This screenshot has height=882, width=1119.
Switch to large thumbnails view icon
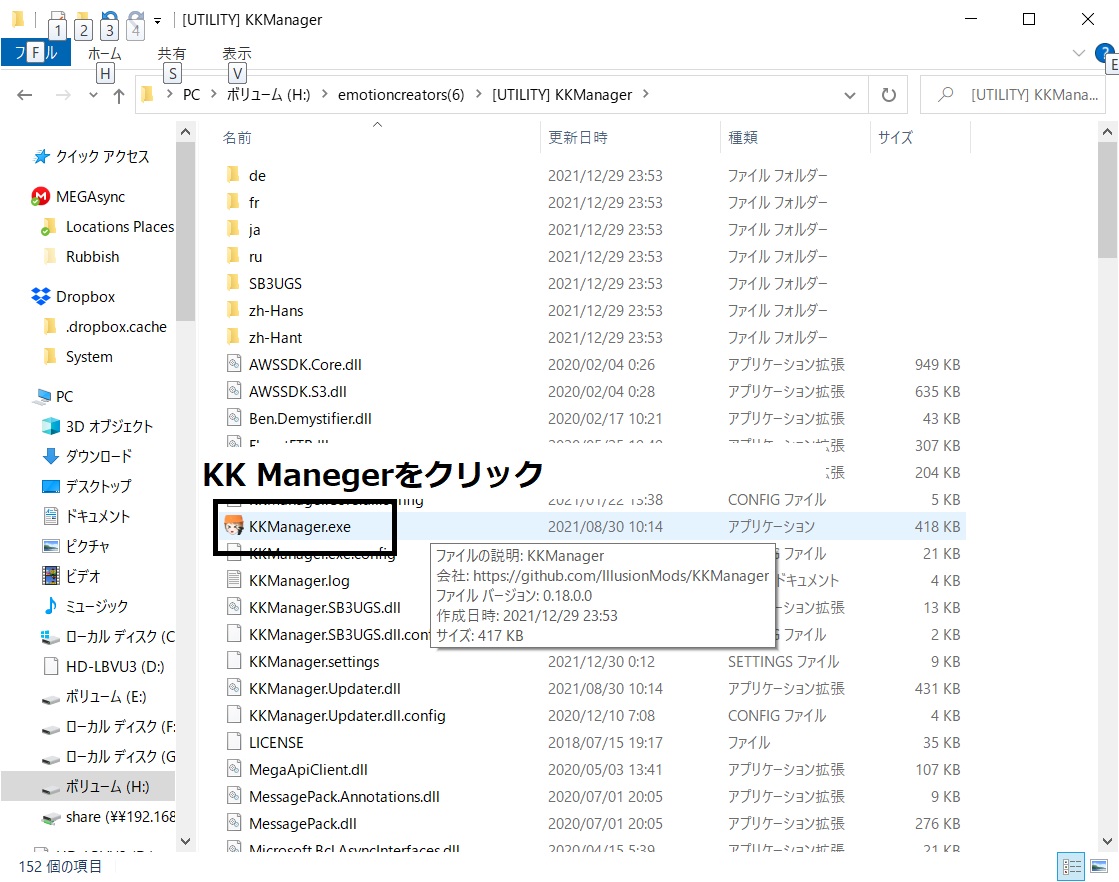pos(1099,866)
